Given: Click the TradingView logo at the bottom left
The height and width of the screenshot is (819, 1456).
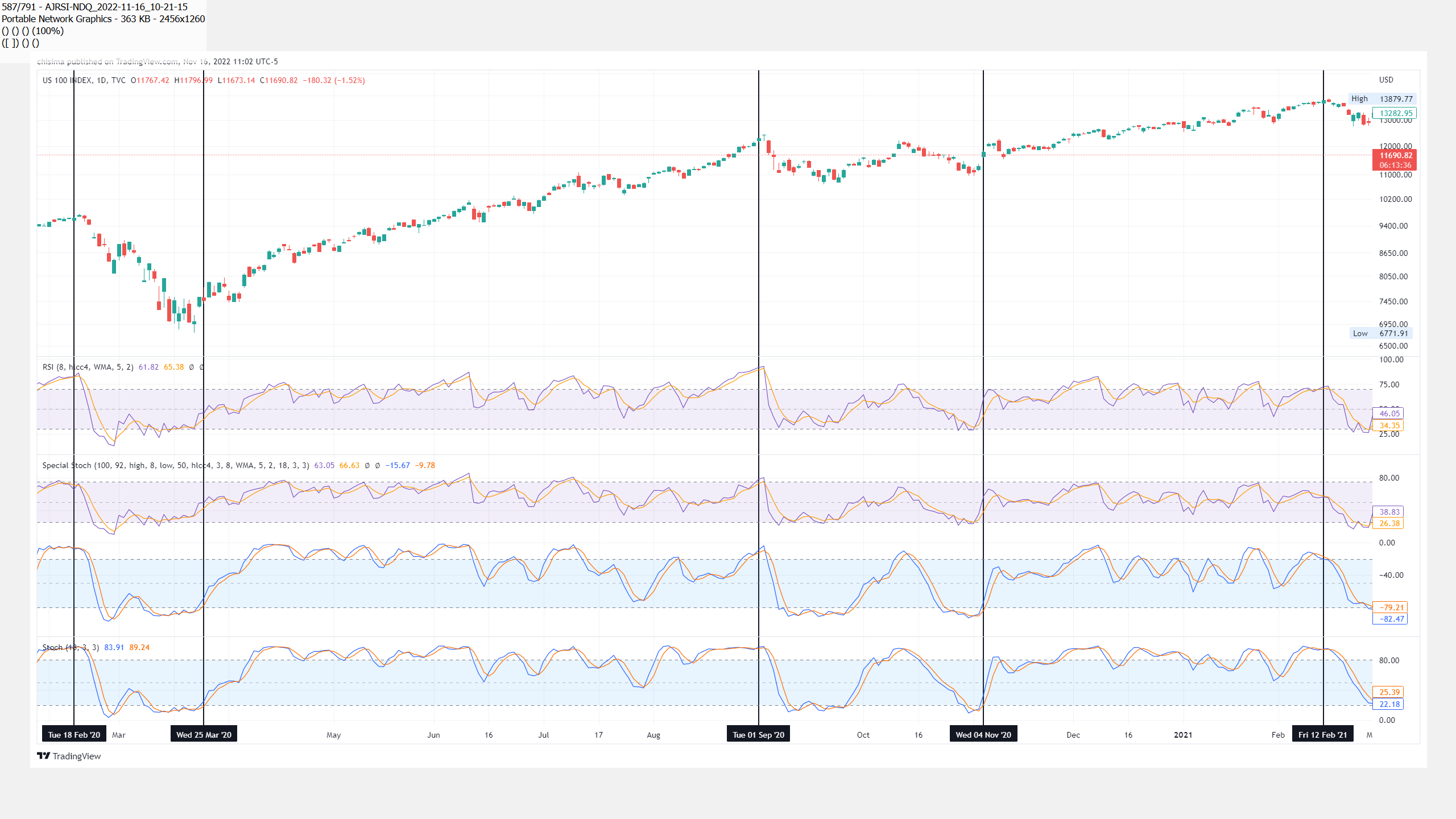Looking at the screenshot, I should (69, 756).
